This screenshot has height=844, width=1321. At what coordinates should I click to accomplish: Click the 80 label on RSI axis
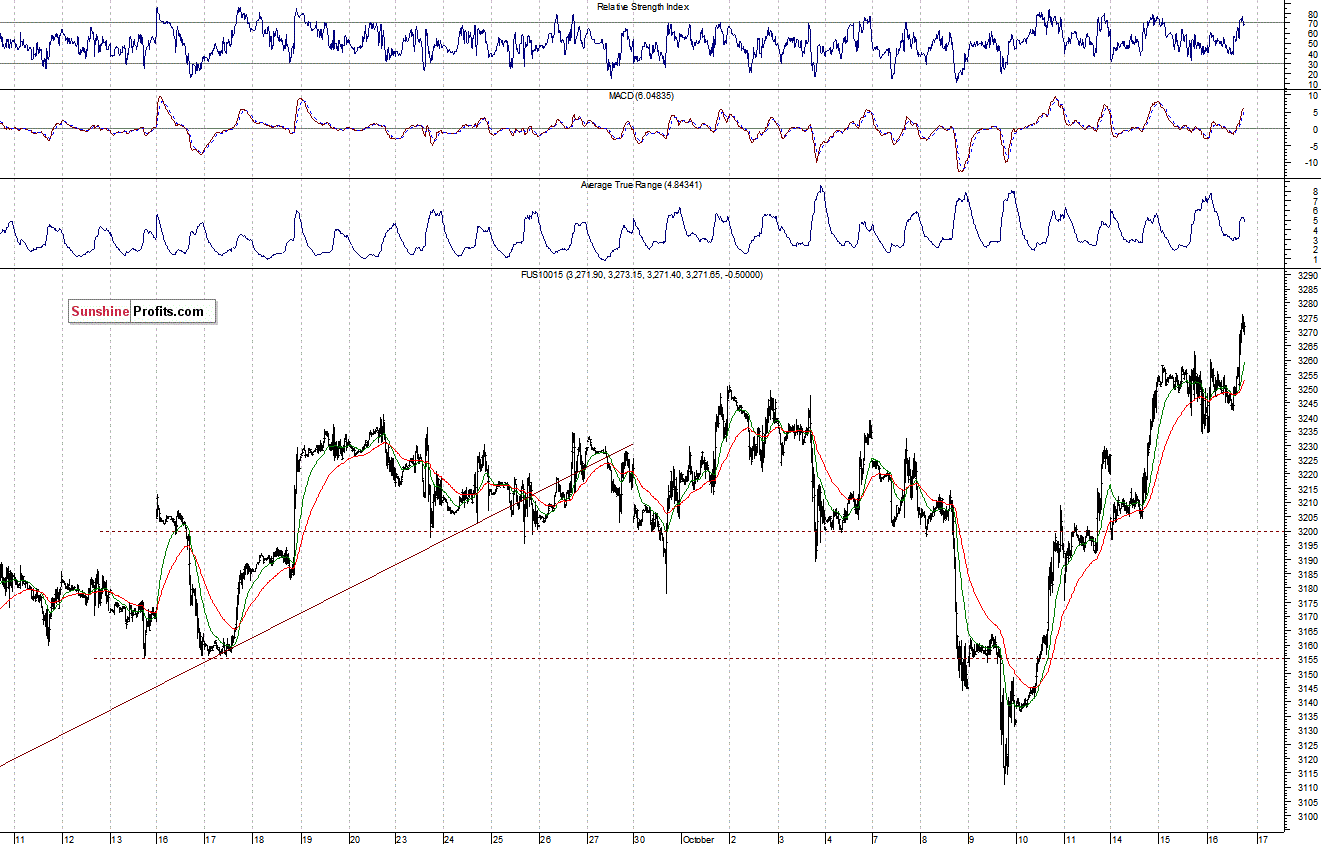(x=1311, y=14)
